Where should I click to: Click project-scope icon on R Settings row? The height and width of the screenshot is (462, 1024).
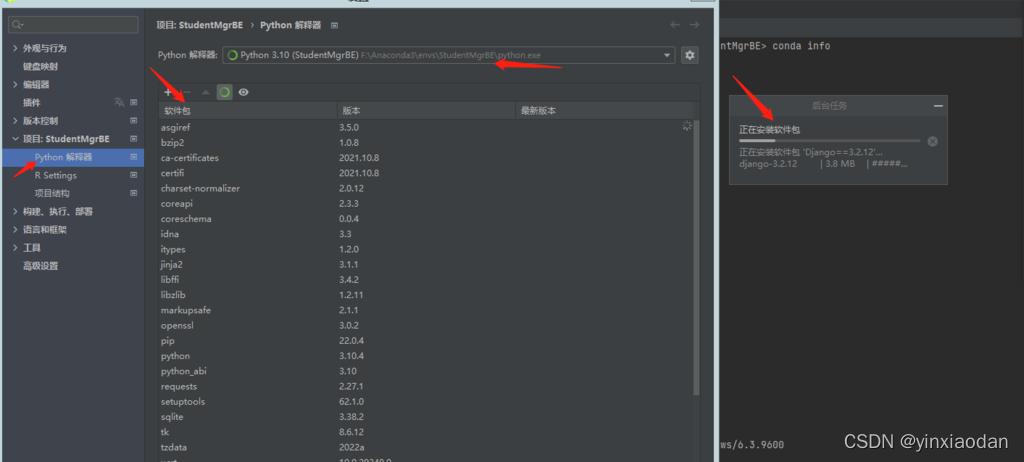click(134, 175)
